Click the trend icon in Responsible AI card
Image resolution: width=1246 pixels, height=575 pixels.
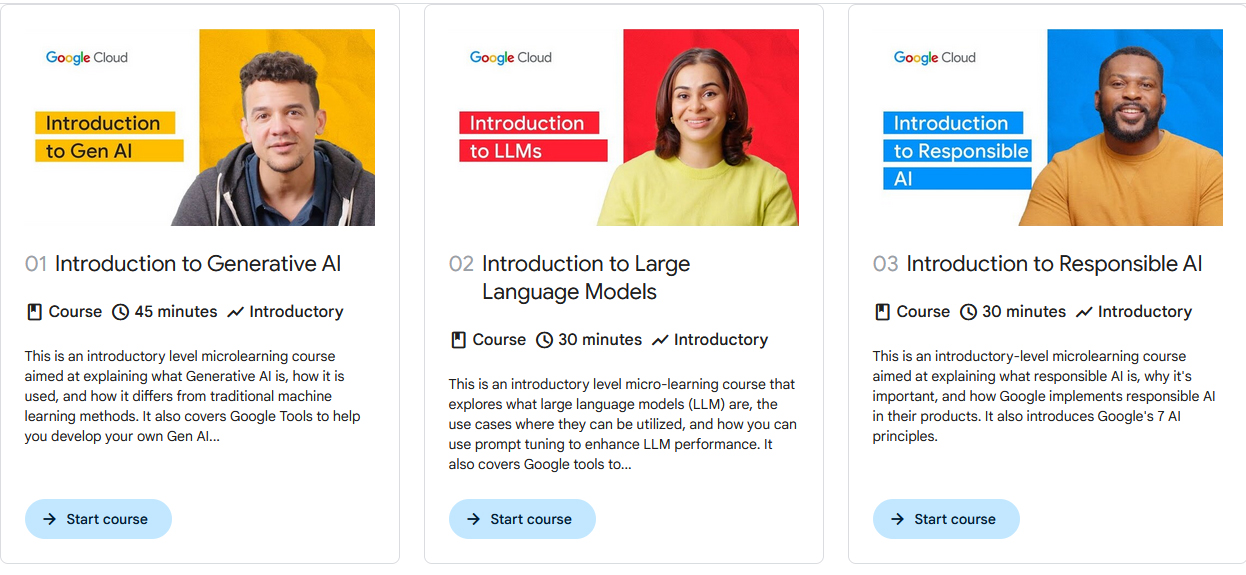coord(1083,312)
